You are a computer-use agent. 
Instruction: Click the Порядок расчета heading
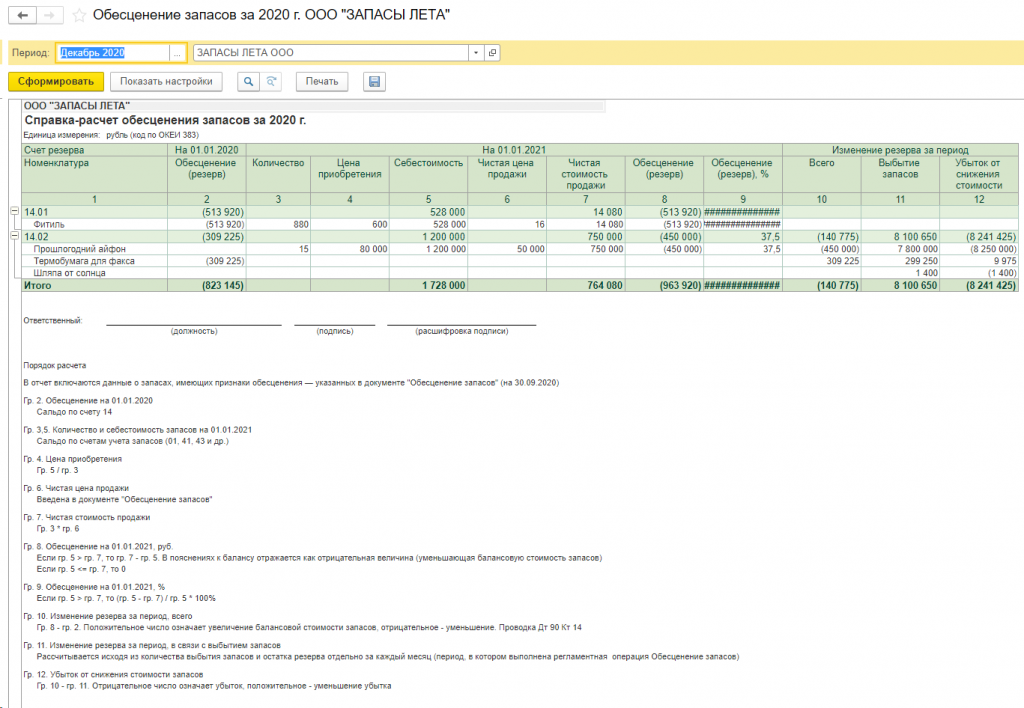[55, 366]
